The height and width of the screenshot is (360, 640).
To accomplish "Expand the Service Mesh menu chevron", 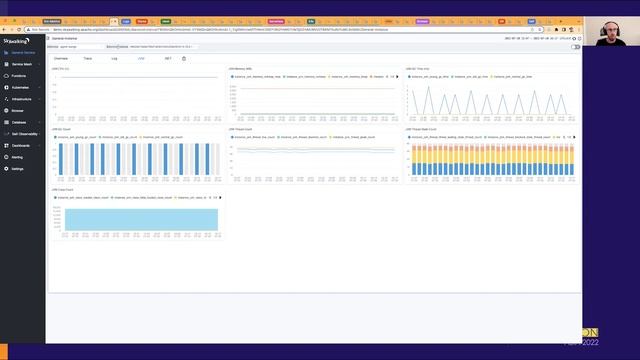I will coord(39,64).
